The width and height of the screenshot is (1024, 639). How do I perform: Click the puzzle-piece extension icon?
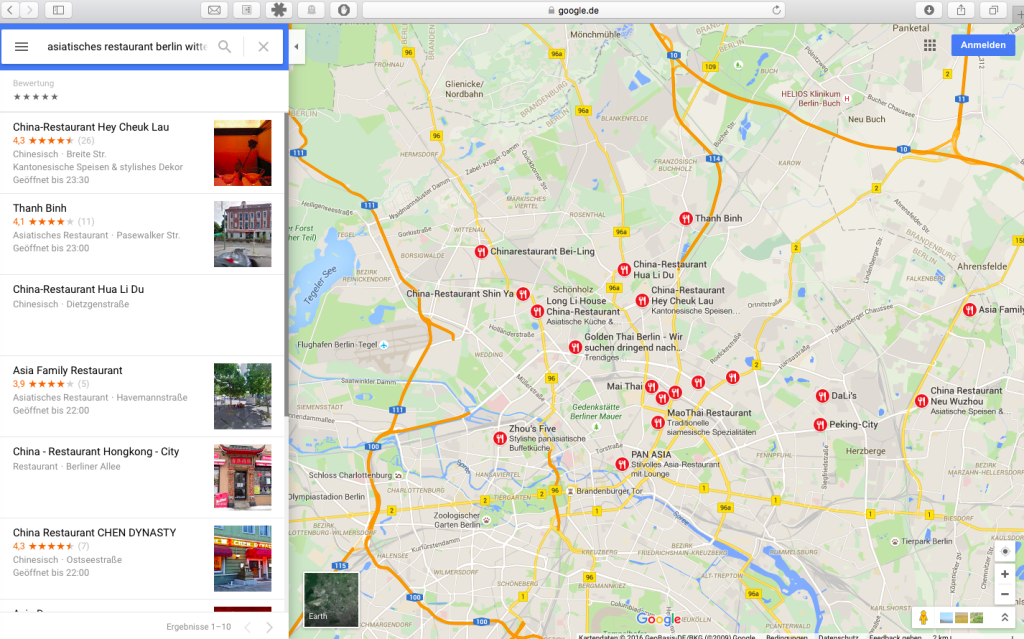coord(279,10)
